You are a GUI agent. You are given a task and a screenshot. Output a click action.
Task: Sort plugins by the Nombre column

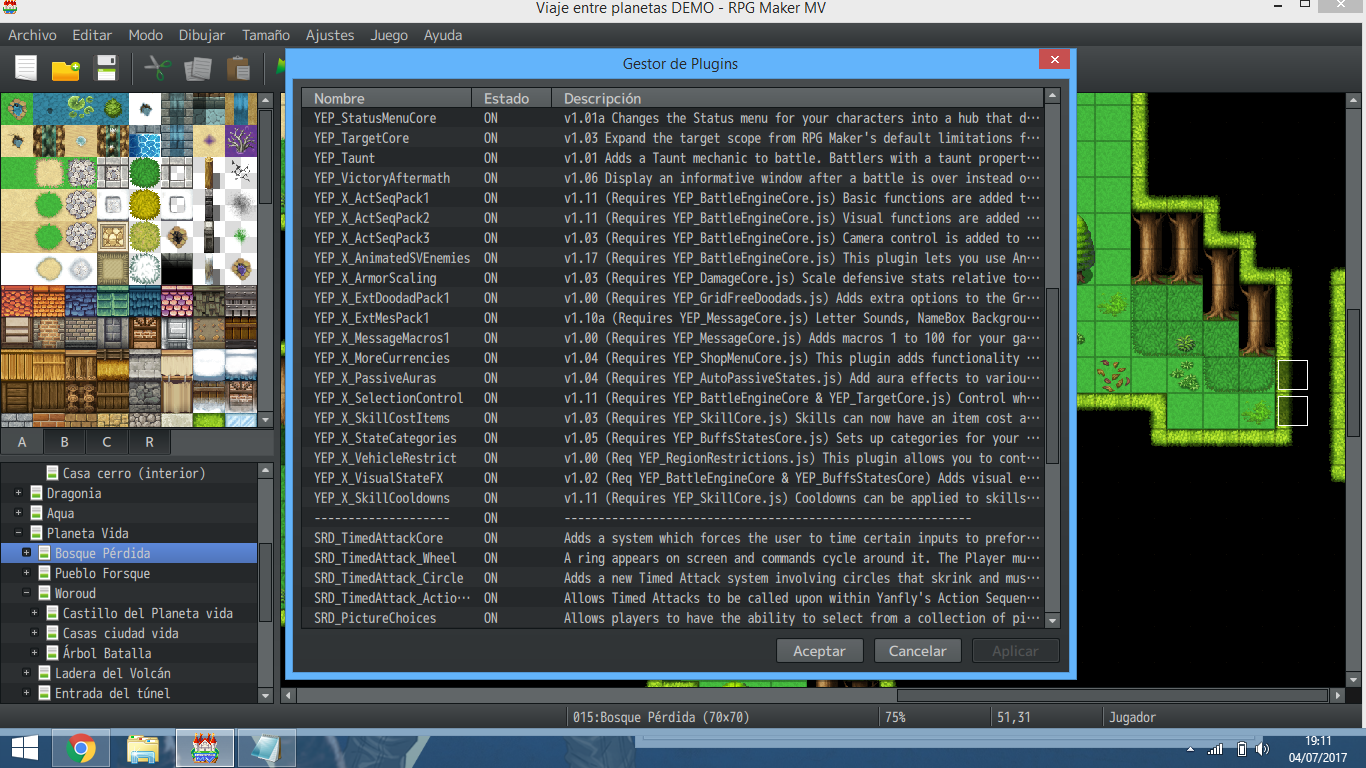click(x=387, y=98)
